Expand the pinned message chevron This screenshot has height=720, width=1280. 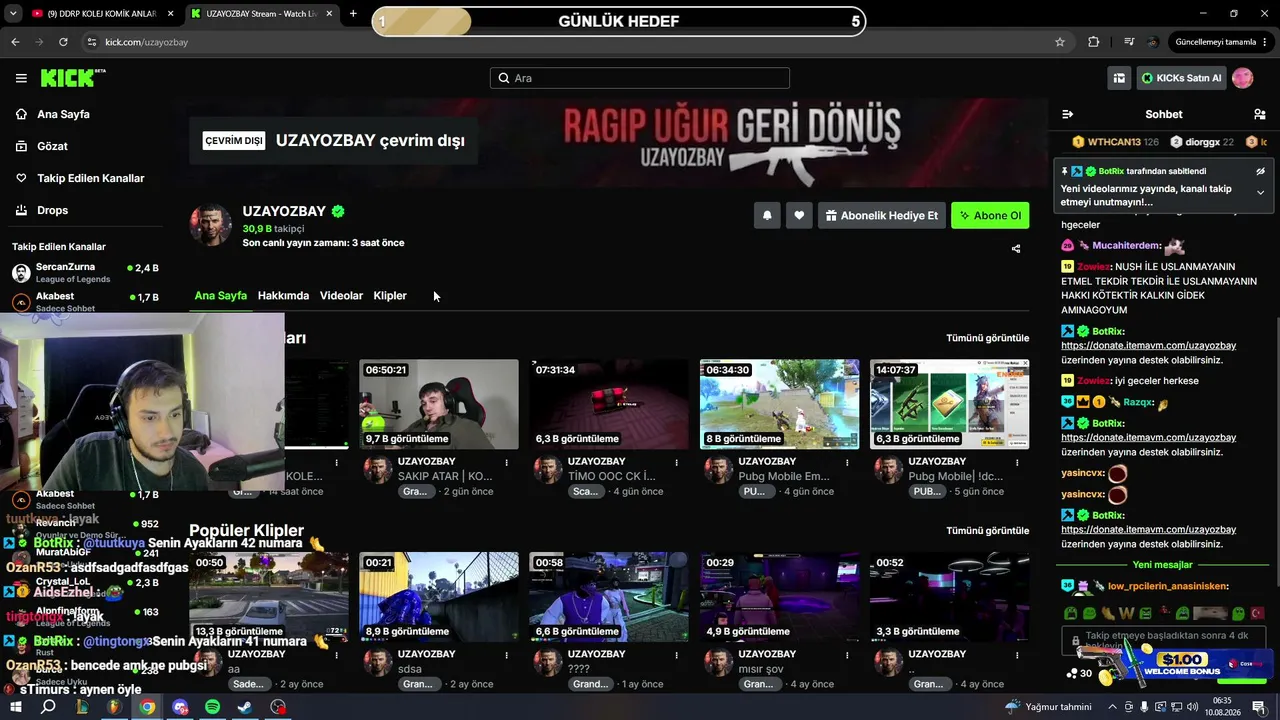1260,192
